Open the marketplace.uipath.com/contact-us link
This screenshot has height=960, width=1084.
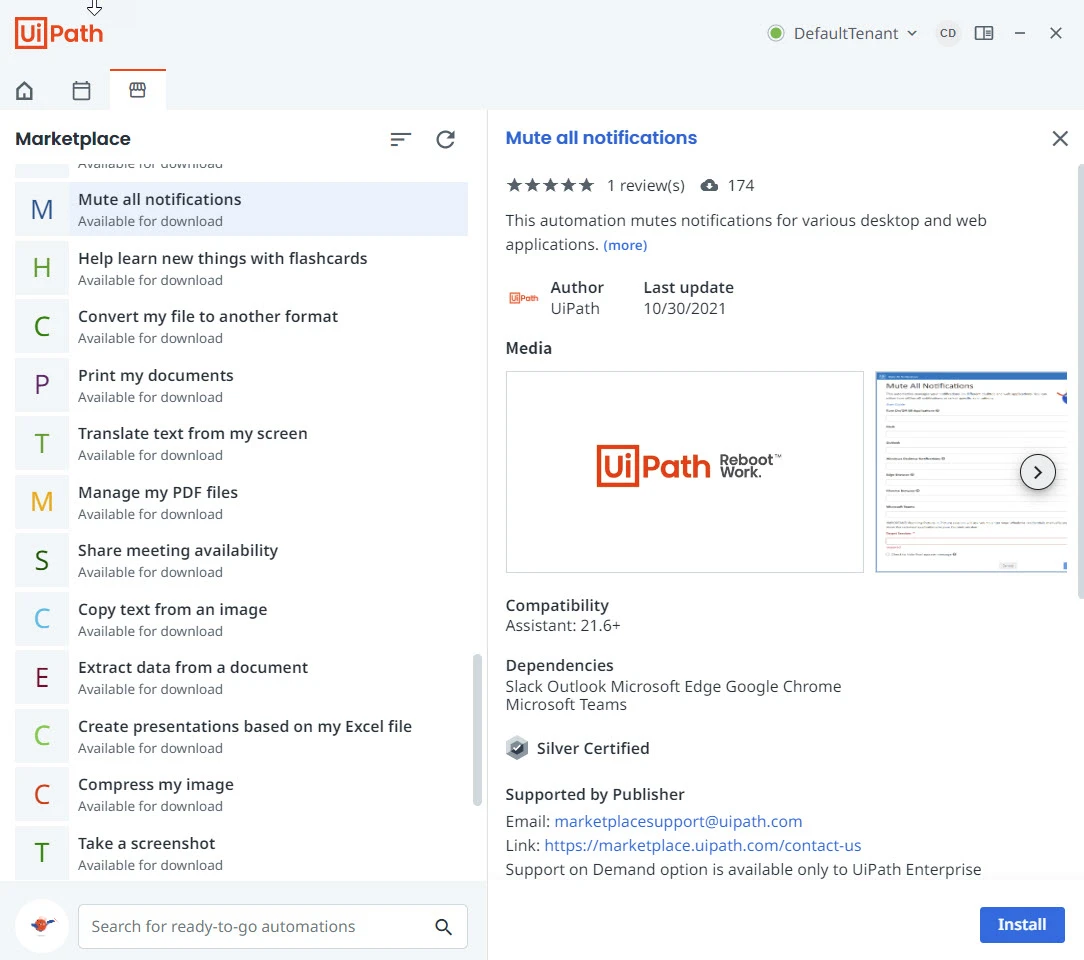(702, 846)
